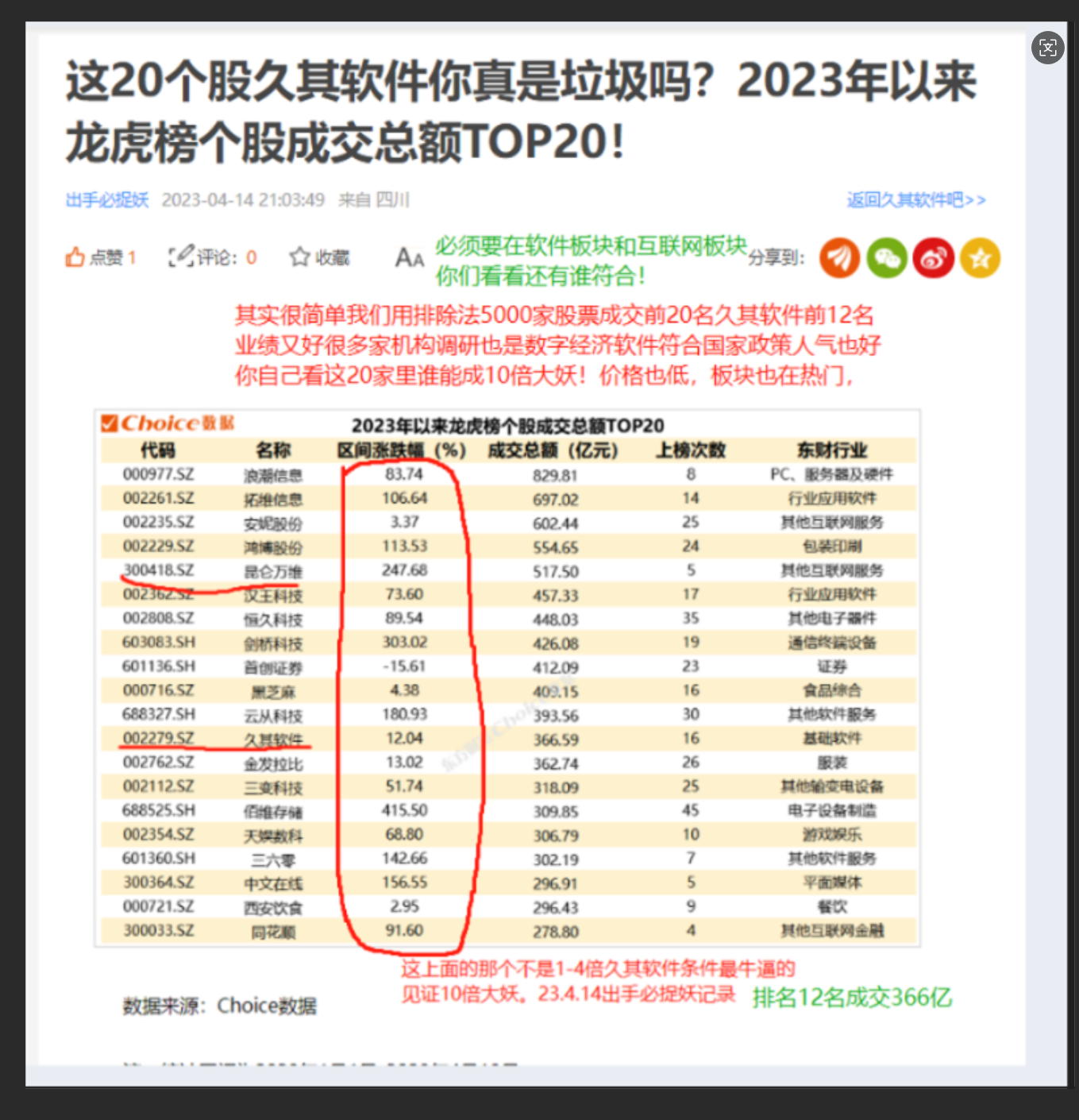
Task: Click the article headline text
Action: coord(520,111)
